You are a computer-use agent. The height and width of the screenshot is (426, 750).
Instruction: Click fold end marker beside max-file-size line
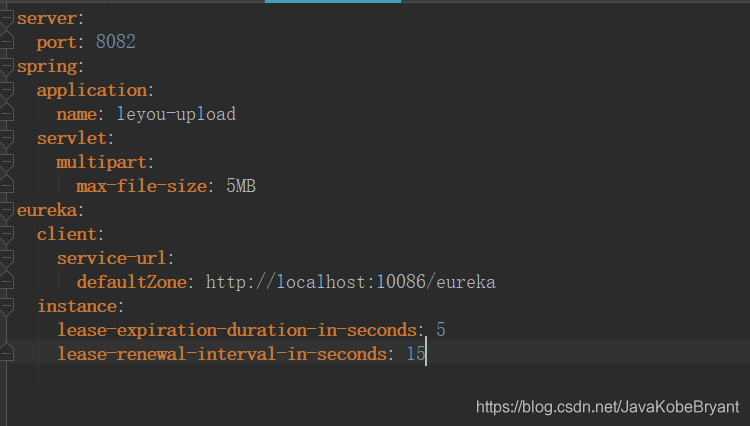6,185
